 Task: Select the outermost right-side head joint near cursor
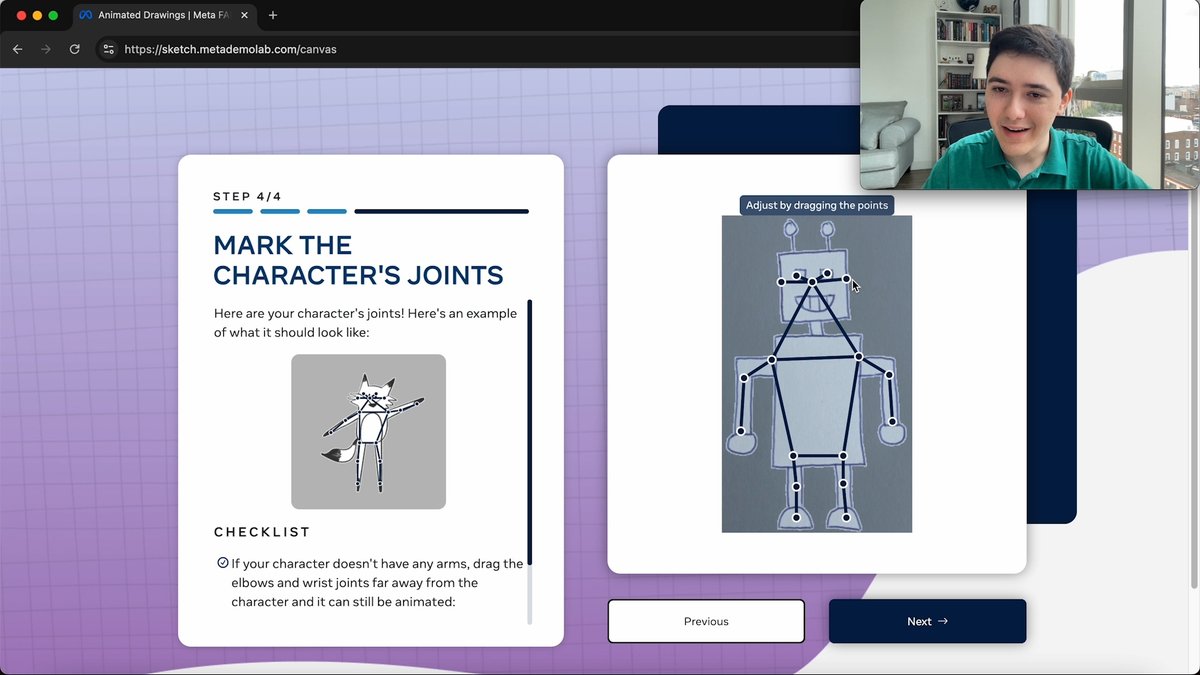tap(846, 279)
